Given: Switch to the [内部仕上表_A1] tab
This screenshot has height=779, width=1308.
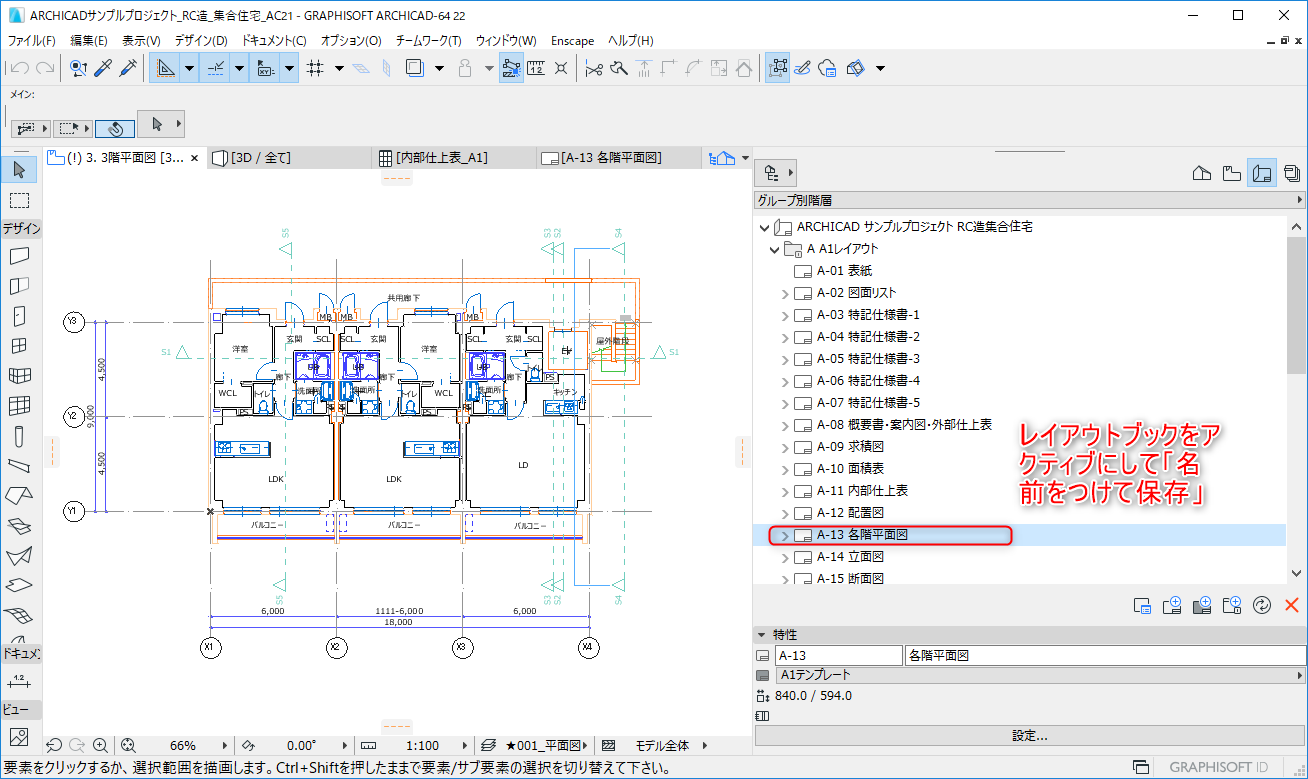Looking at the screenshot, I should coord(454,158).
